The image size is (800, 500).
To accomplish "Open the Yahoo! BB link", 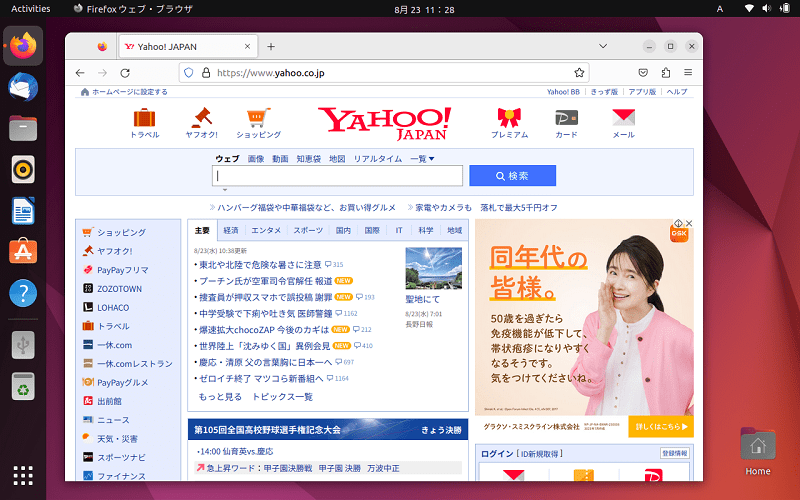I will pos(563,92).
